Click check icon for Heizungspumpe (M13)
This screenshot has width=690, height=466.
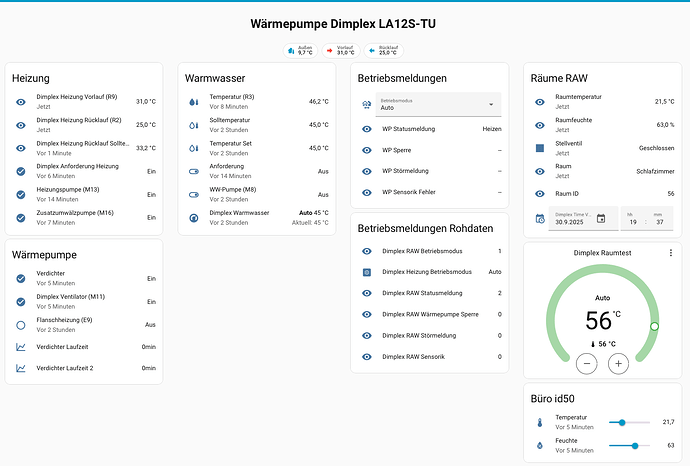coord(21,194)
